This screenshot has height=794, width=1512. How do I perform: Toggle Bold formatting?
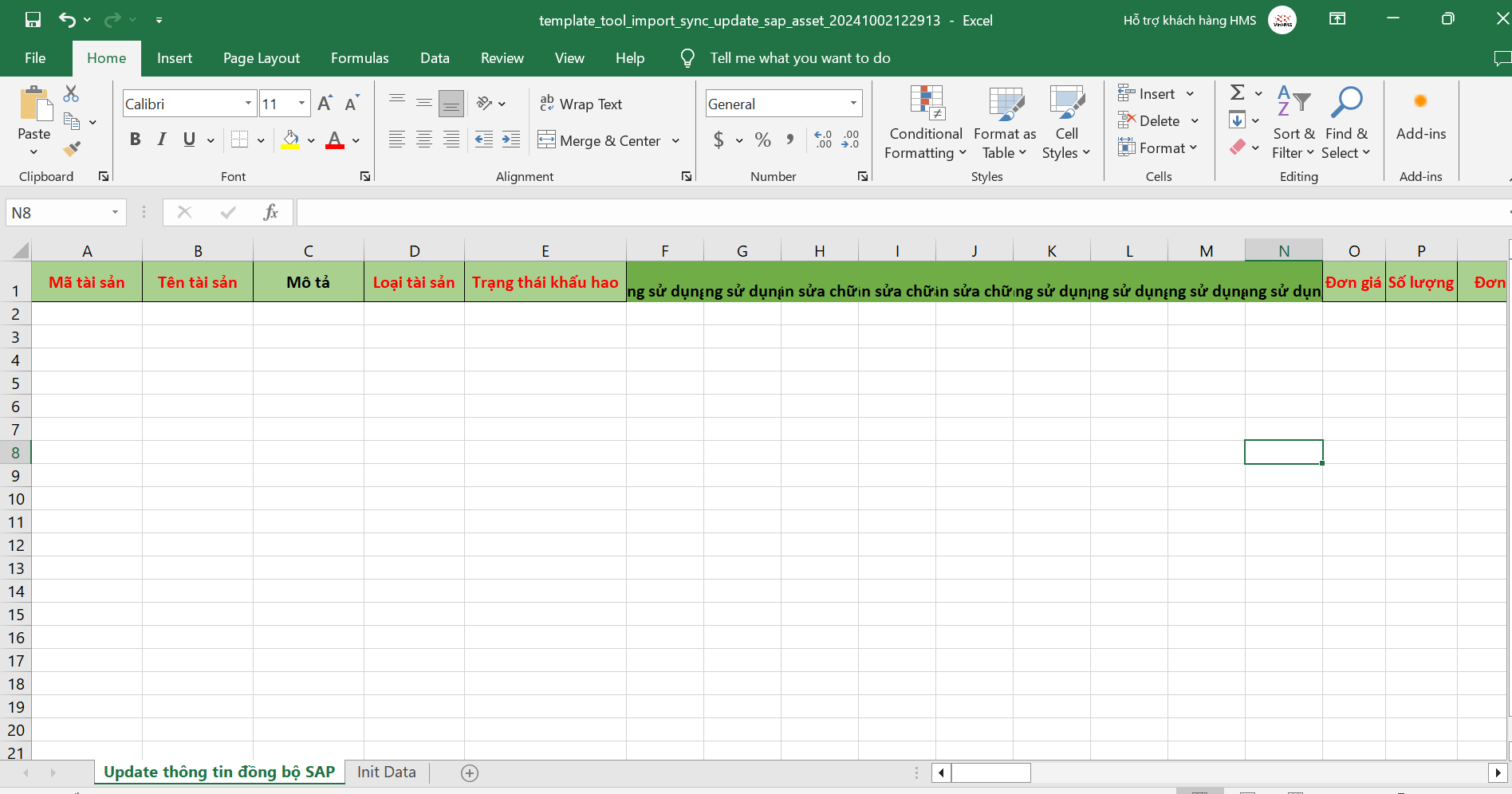135,140
